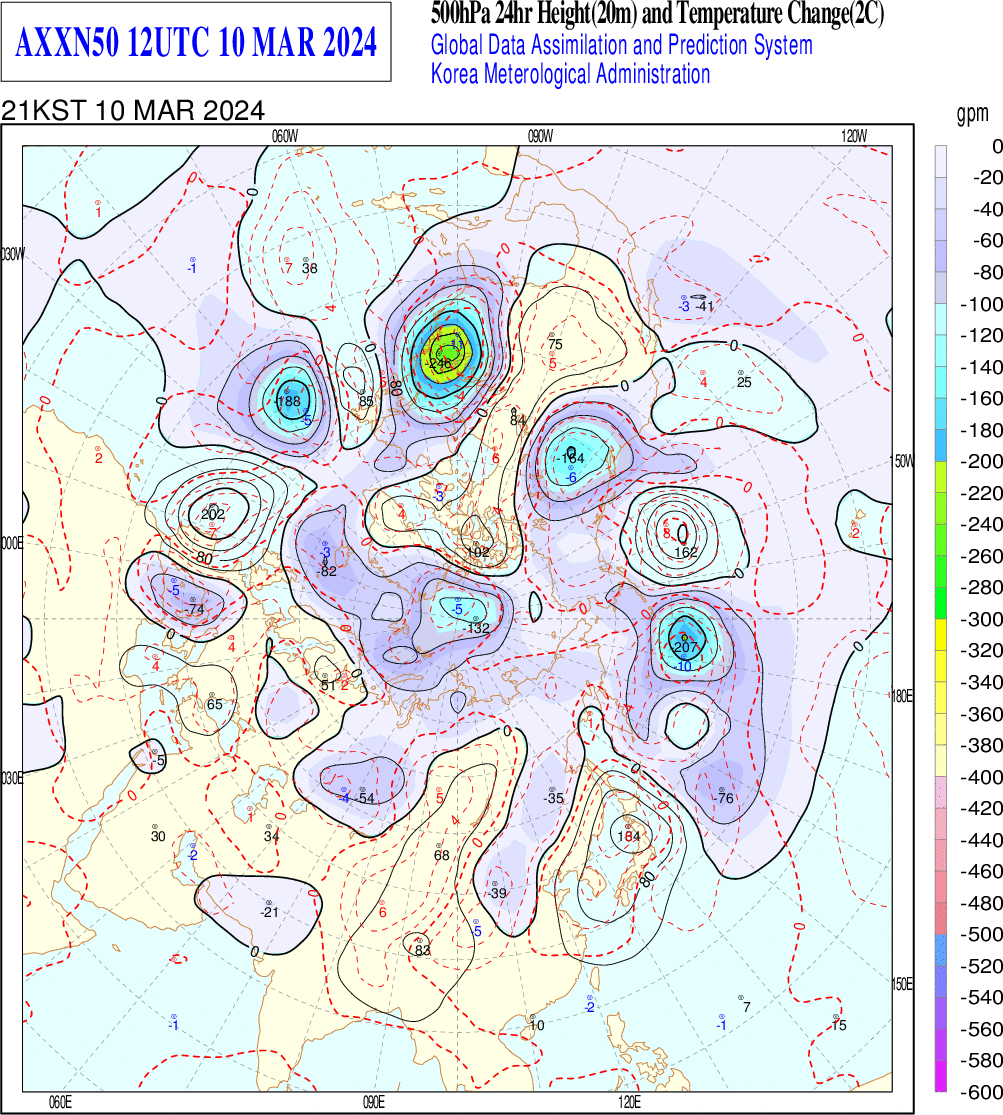
Task: Click the 060W longitude label
Action: click(x=285, y=137)
